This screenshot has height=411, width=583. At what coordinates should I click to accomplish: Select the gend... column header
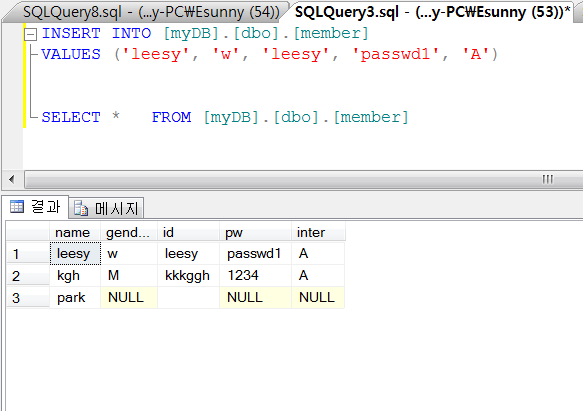[129, 232]
